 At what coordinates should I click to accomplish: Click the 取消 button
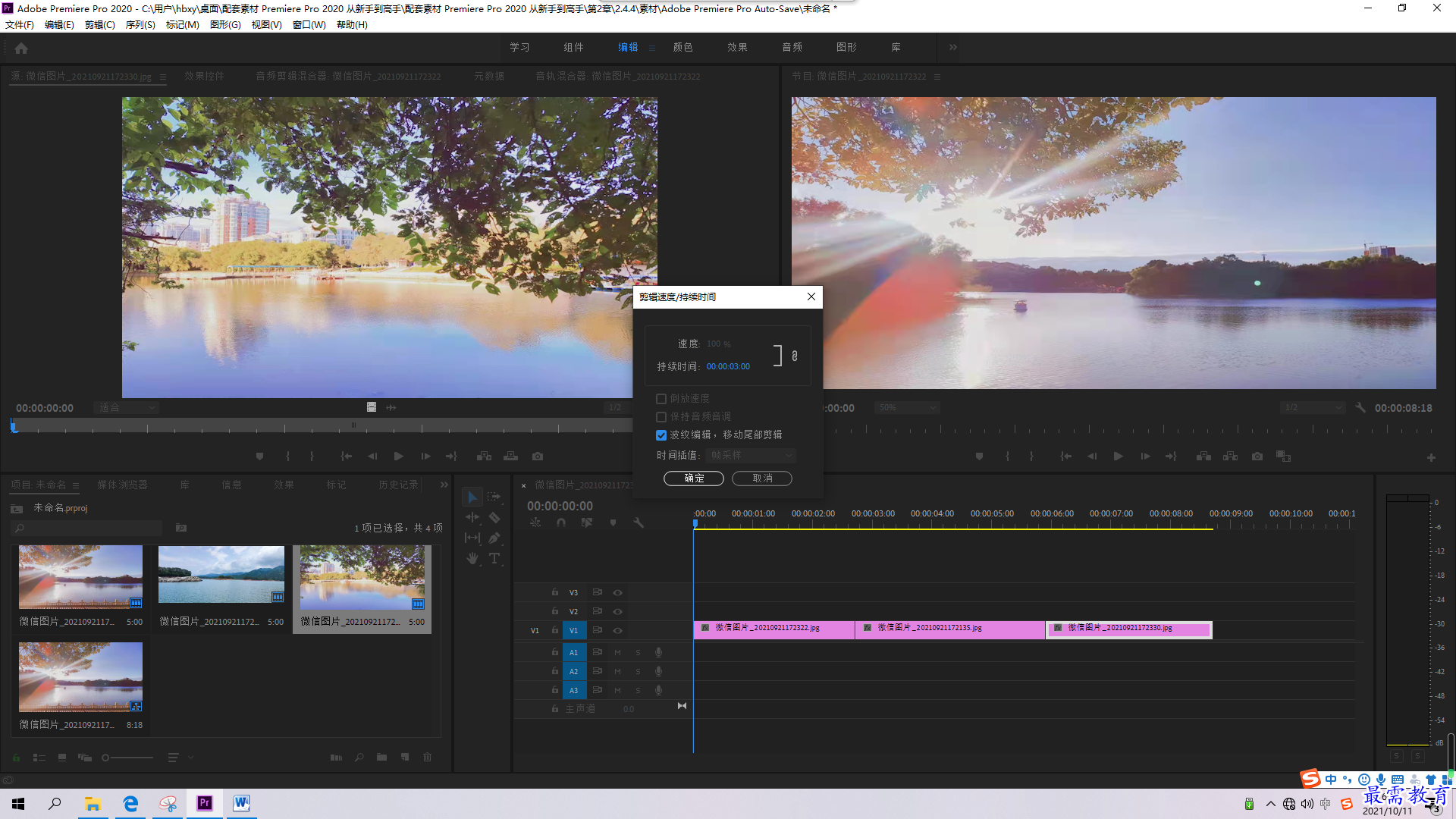point(762,479)
